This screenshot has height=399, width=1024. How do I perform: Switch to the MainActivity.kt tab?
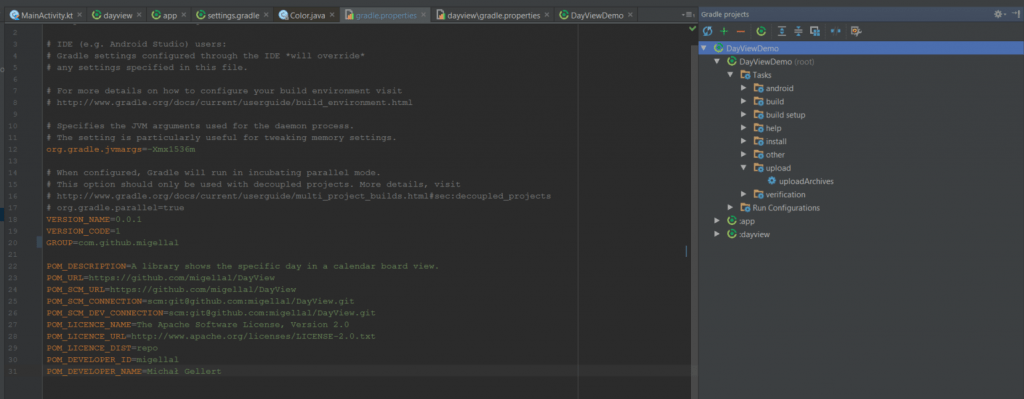point(42,15)
